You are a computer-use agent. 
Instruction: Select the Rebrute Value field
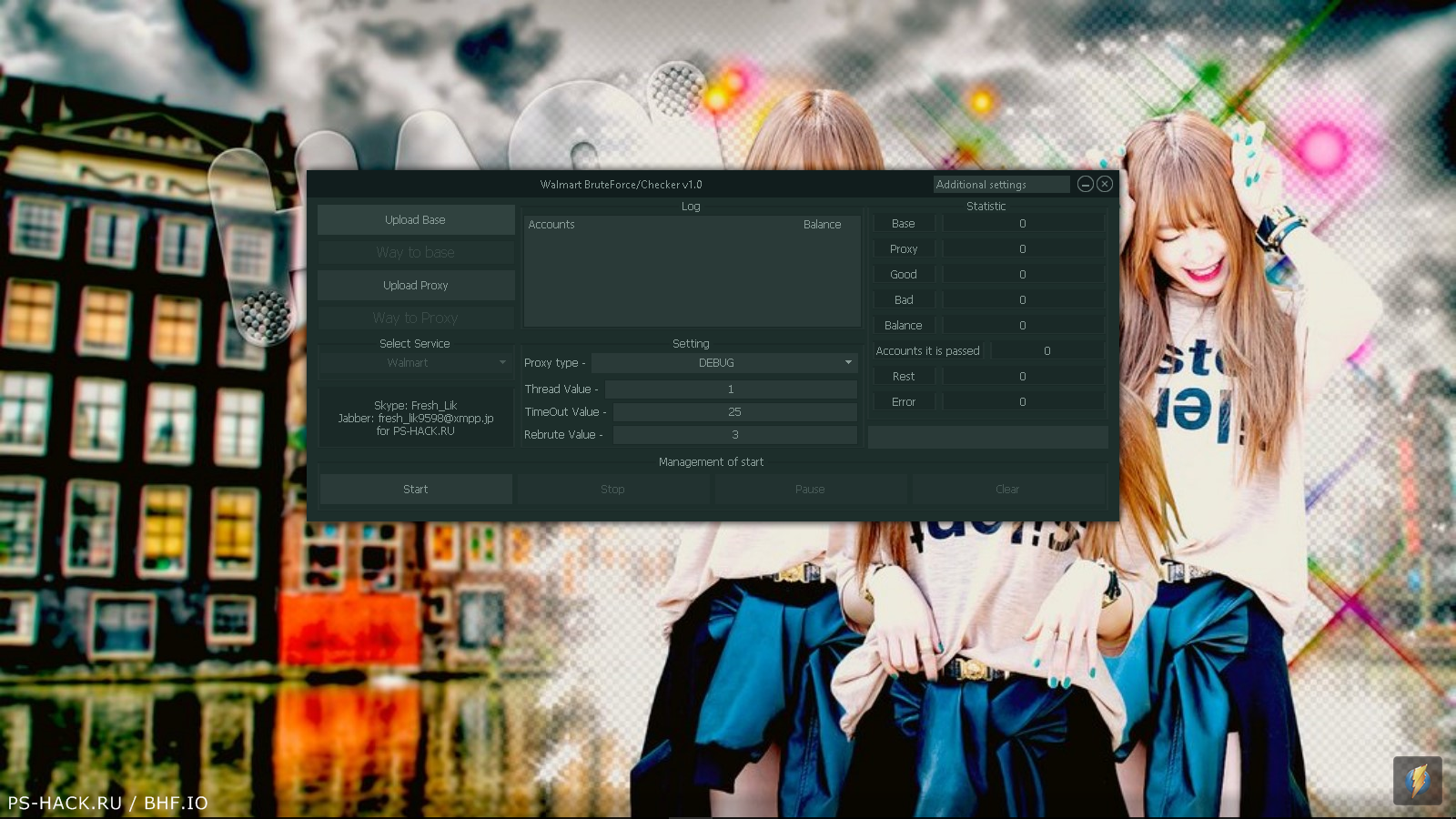coord(734,435)
